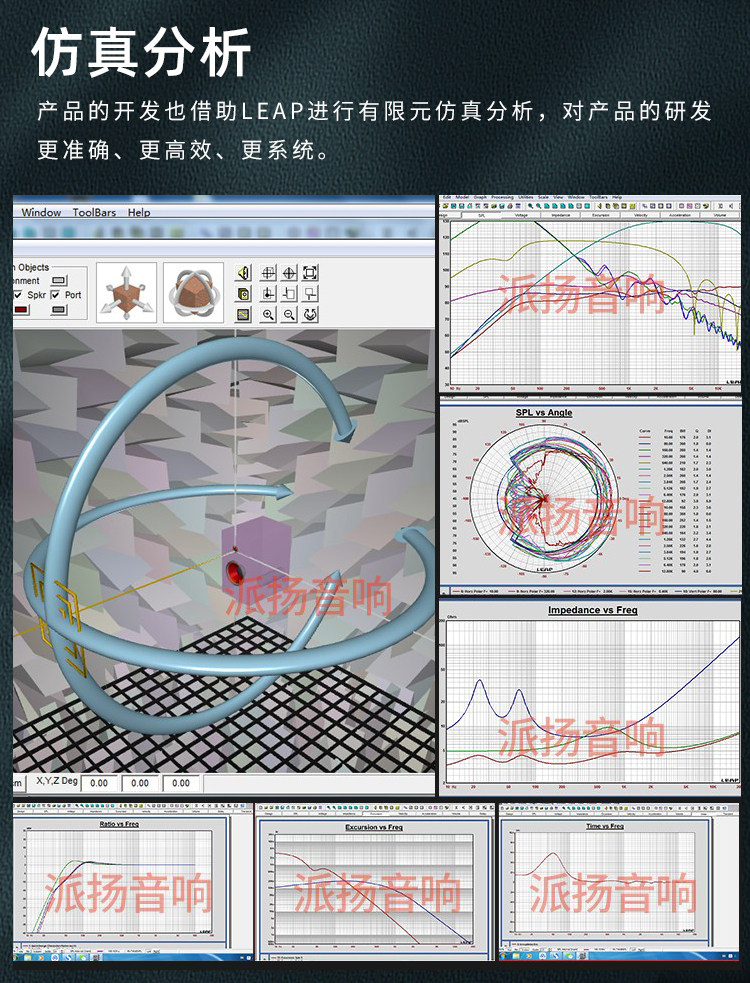
Task: Click the graph curve icon button
Action: point(244,314)
